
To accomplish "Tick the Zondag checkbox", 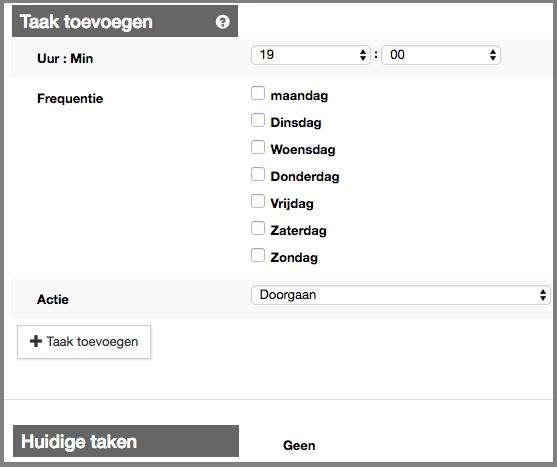I will [x=258, y=255].
